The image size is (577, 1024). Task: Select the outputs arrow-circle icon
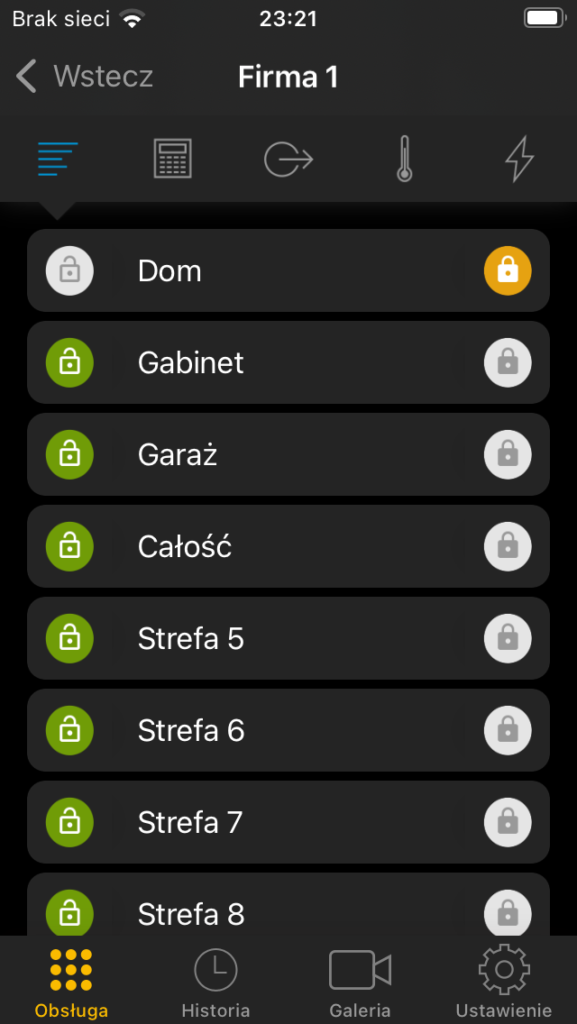(288, 159)
